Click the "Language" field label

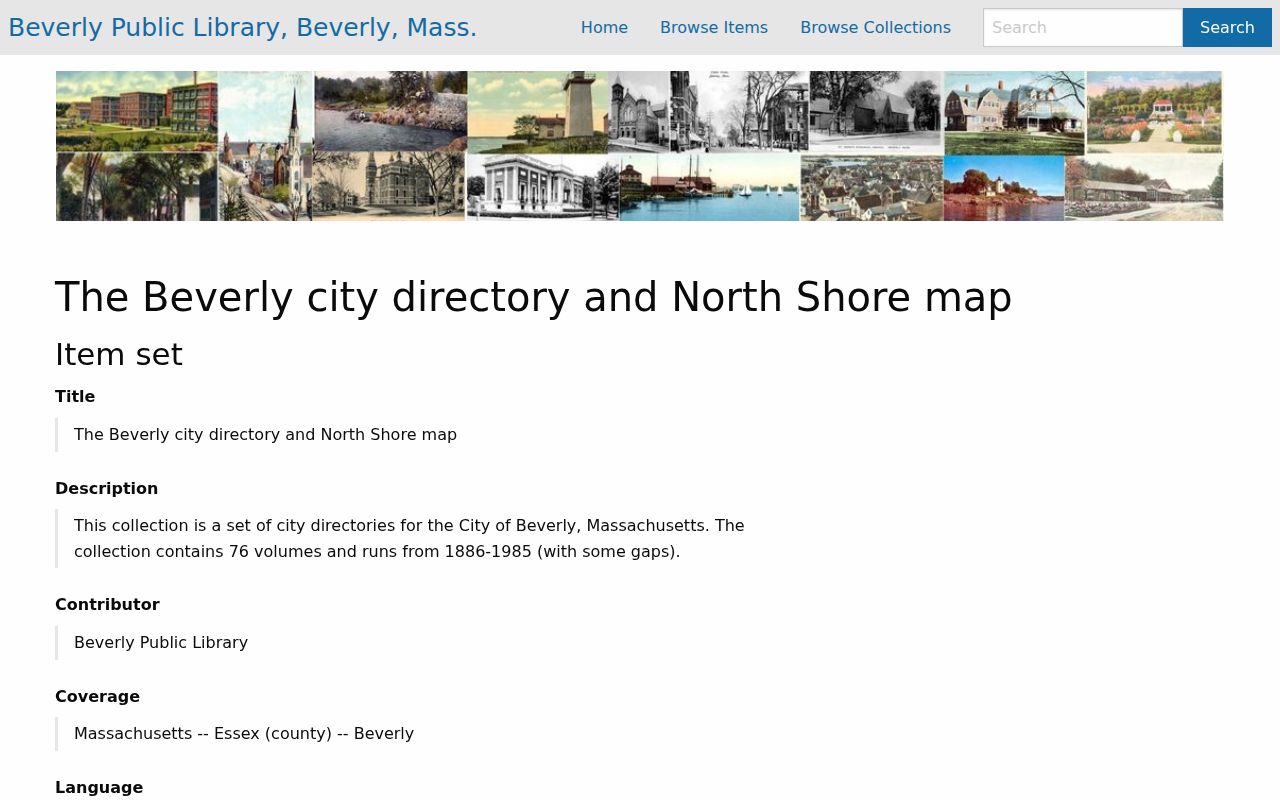point(99,788)
